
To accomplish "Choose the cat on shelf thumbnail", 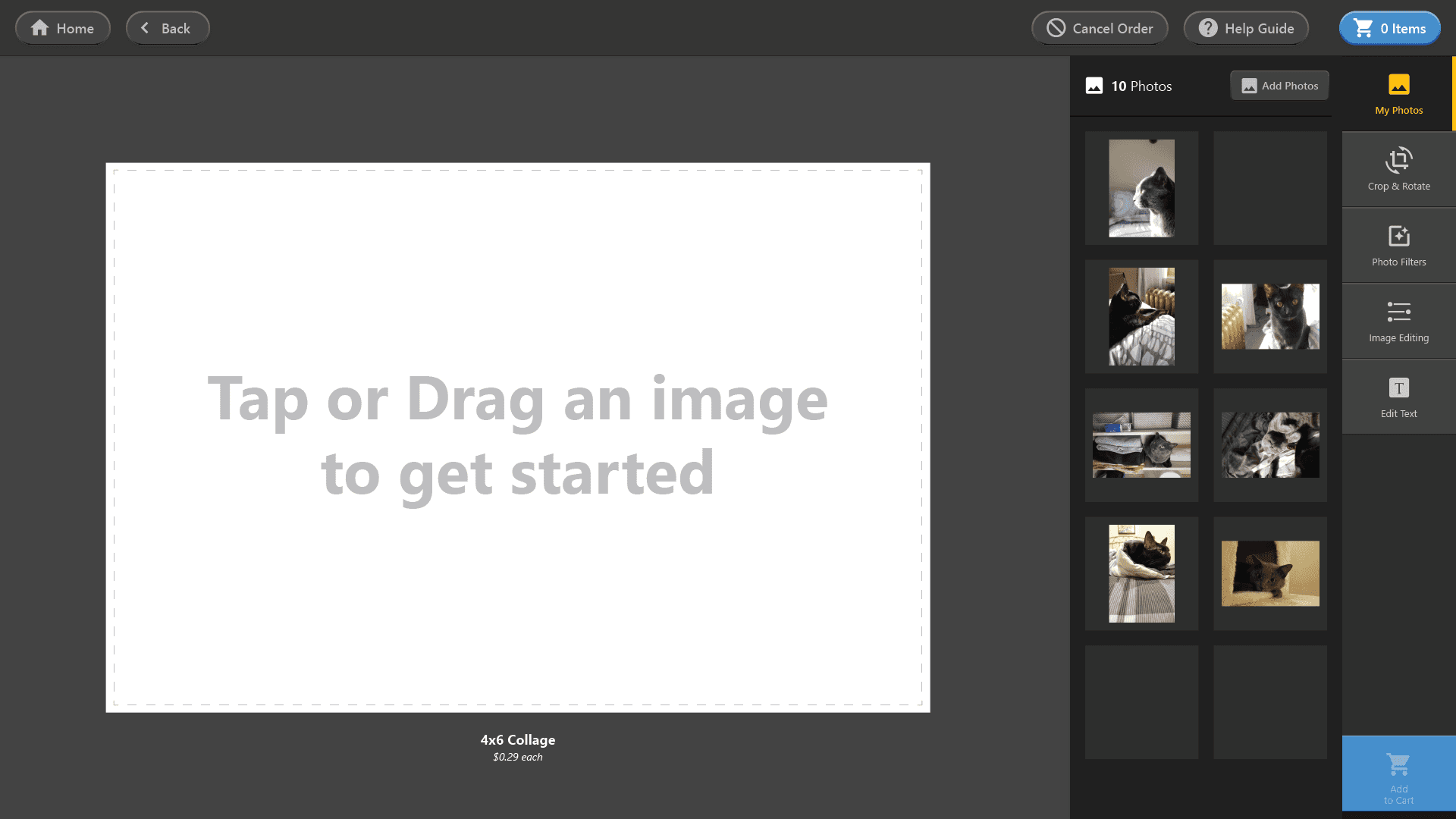I will point(1141,445).
